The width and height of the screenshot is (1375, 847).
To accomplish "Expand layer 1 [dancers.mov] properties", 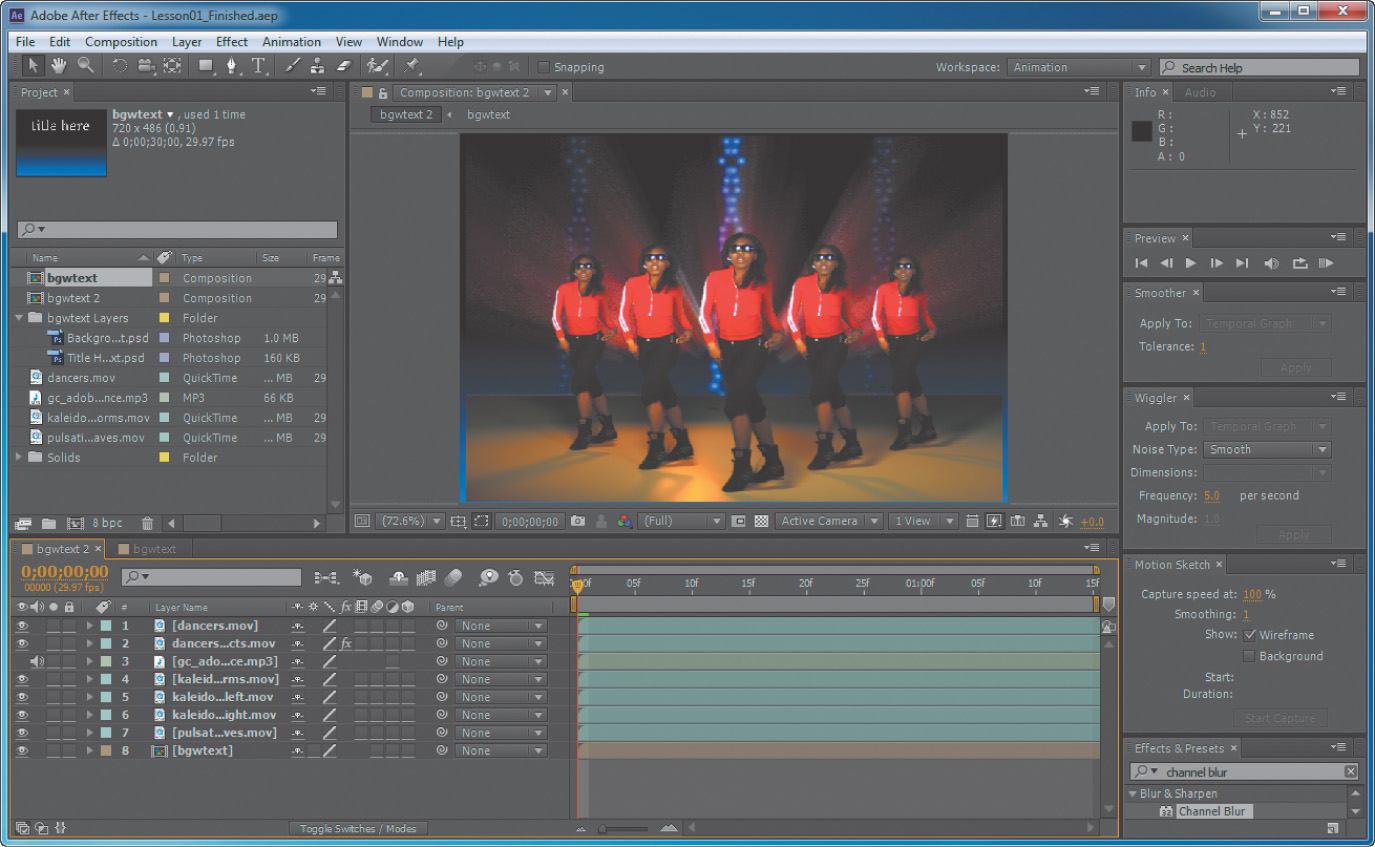I will 89,626.
